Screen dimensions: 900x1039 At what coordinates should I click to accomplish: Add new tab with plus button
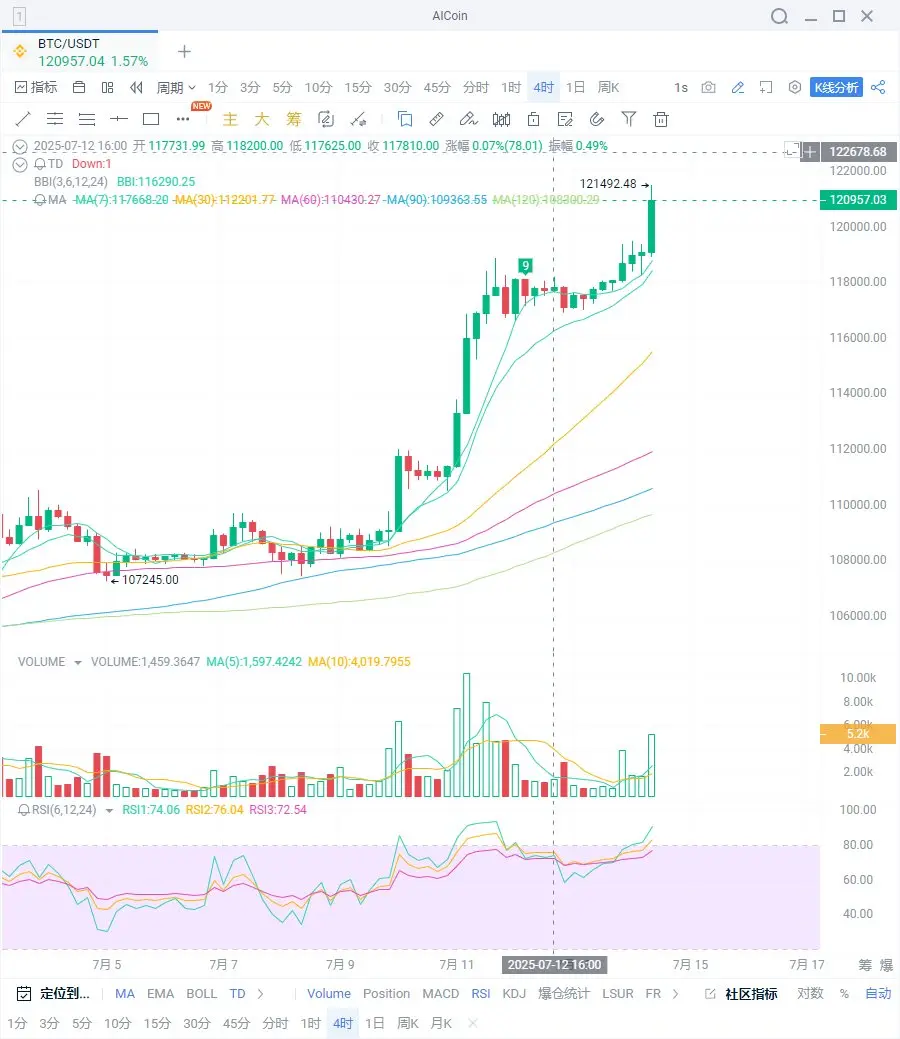pyautogui.click(x=184, y=52)
